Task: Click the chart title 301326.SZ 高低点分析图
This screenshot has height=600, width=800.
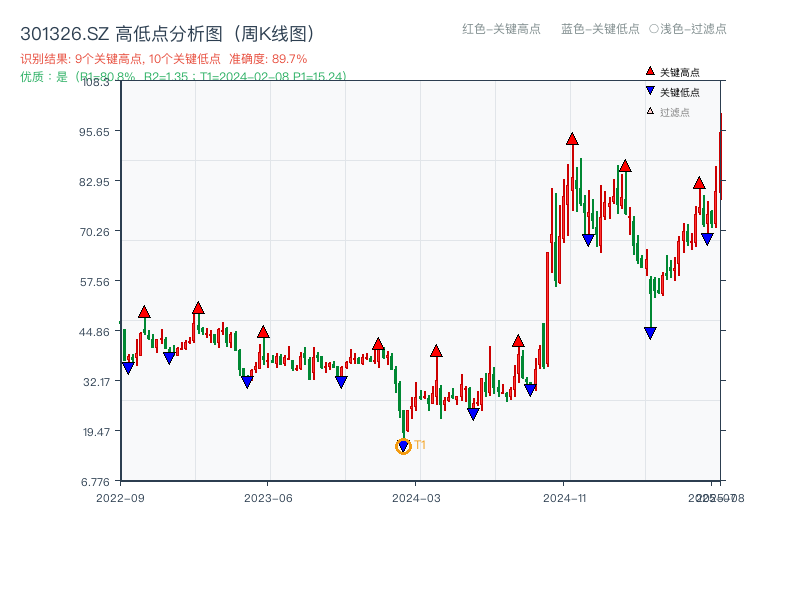Action: [168, 34]
